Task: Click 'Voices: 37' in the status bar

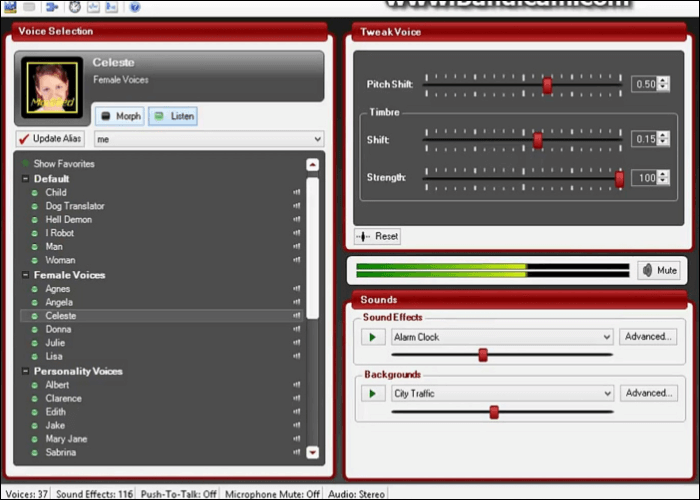Action: point(26,494)
